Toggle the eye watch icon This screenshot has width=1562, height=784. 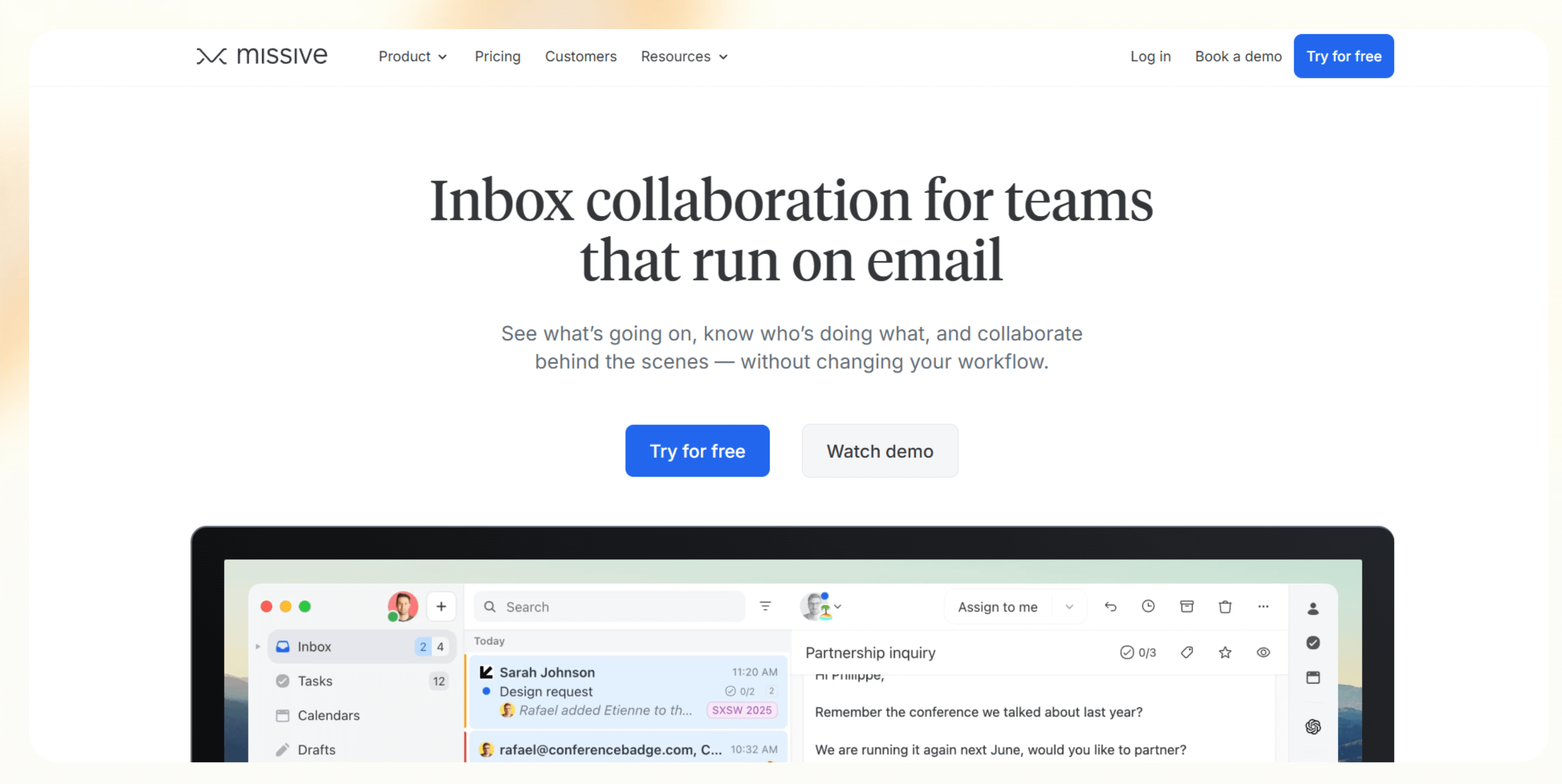[x=1263, y=653]
